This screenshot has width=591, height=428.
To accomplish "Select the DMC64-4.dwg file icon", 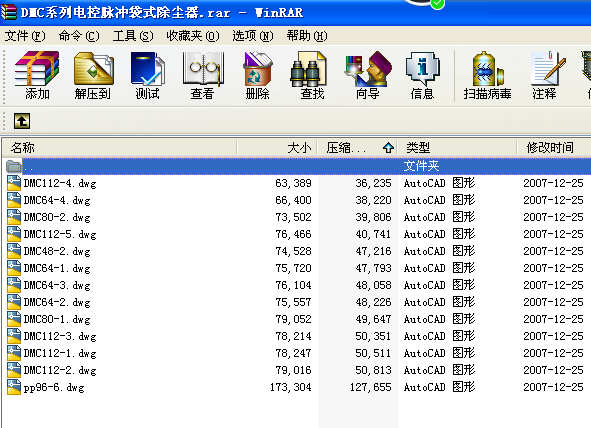I will click(x=14, y=200).
